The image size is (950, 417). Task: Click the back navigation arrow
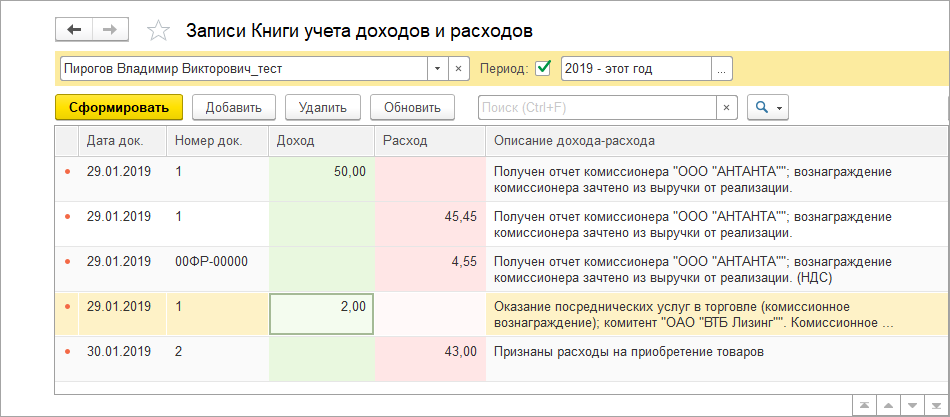74,30
